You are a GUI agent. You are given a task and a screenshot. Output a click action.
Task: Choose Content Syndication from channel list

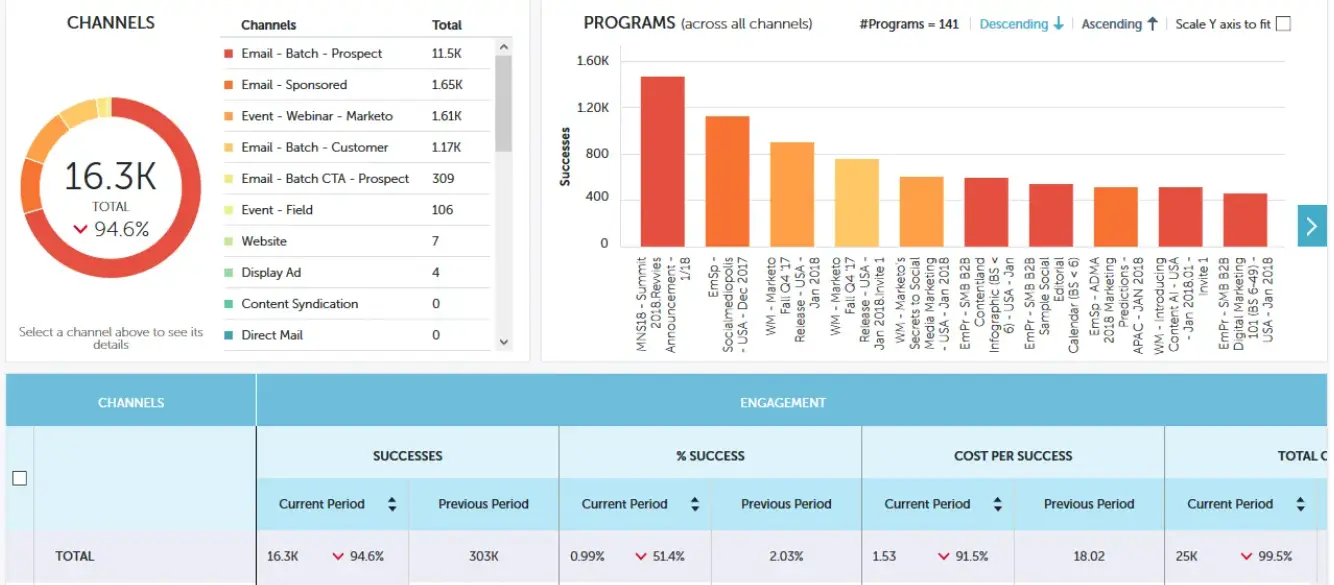[x=299, y=304]
